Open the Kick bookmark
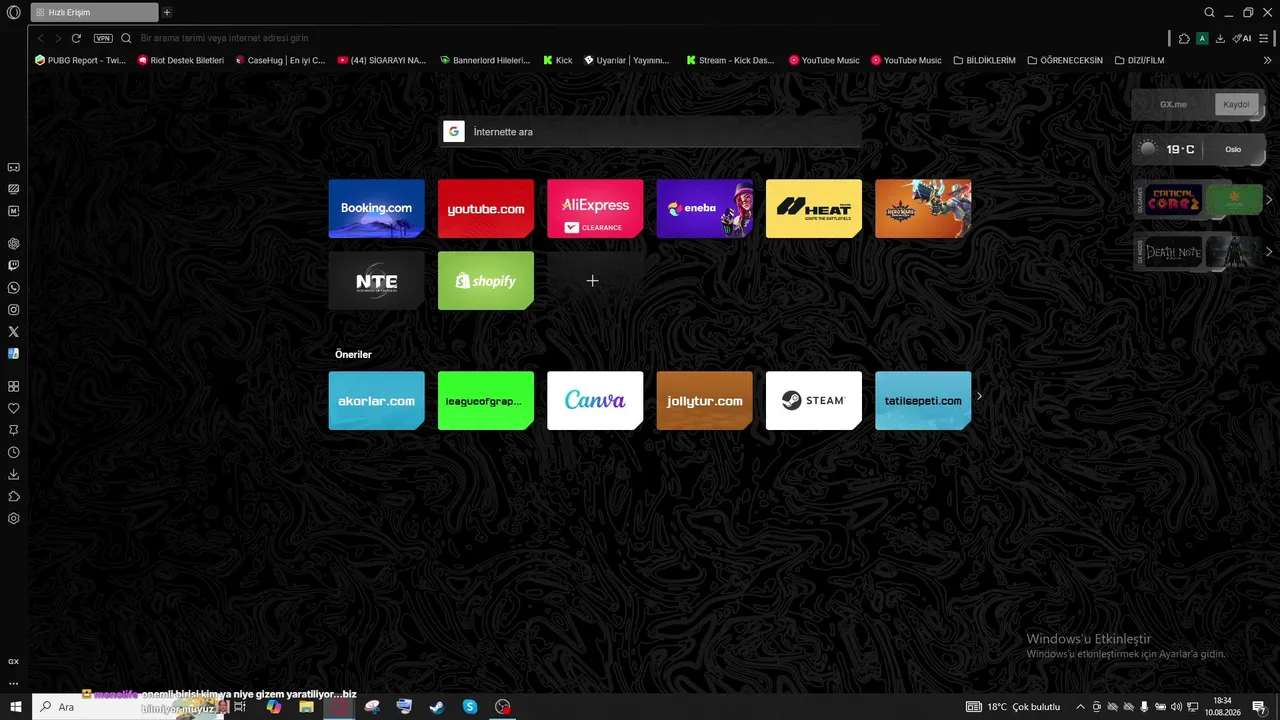This screenshot has height=720, width=1280. (x=558, y=60)
